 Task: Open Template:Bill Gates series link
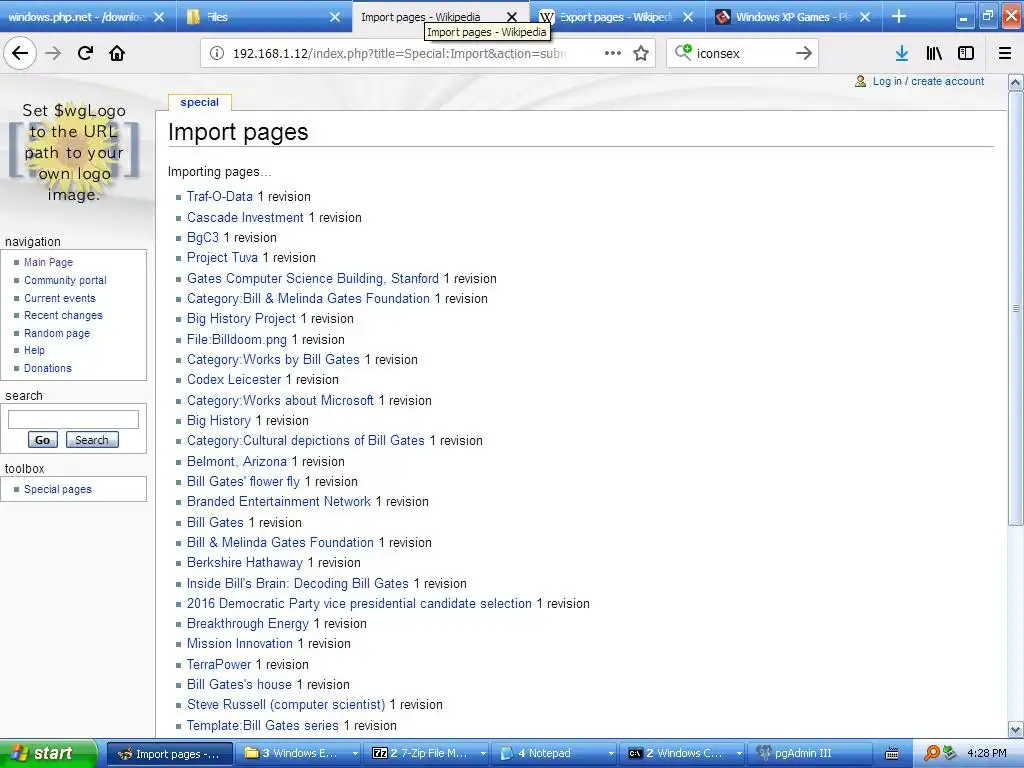pos(263,726)
